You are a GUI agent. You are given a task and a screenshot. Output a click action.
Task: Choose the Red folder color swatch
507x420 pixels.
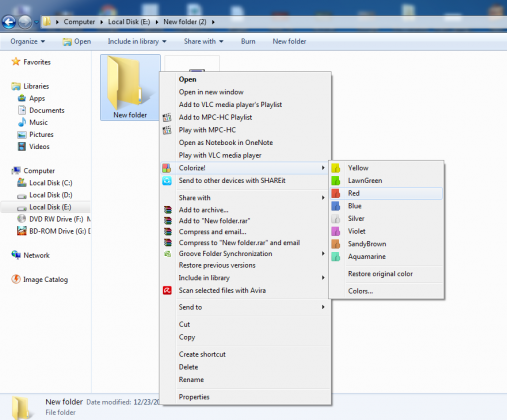[335, 193]
